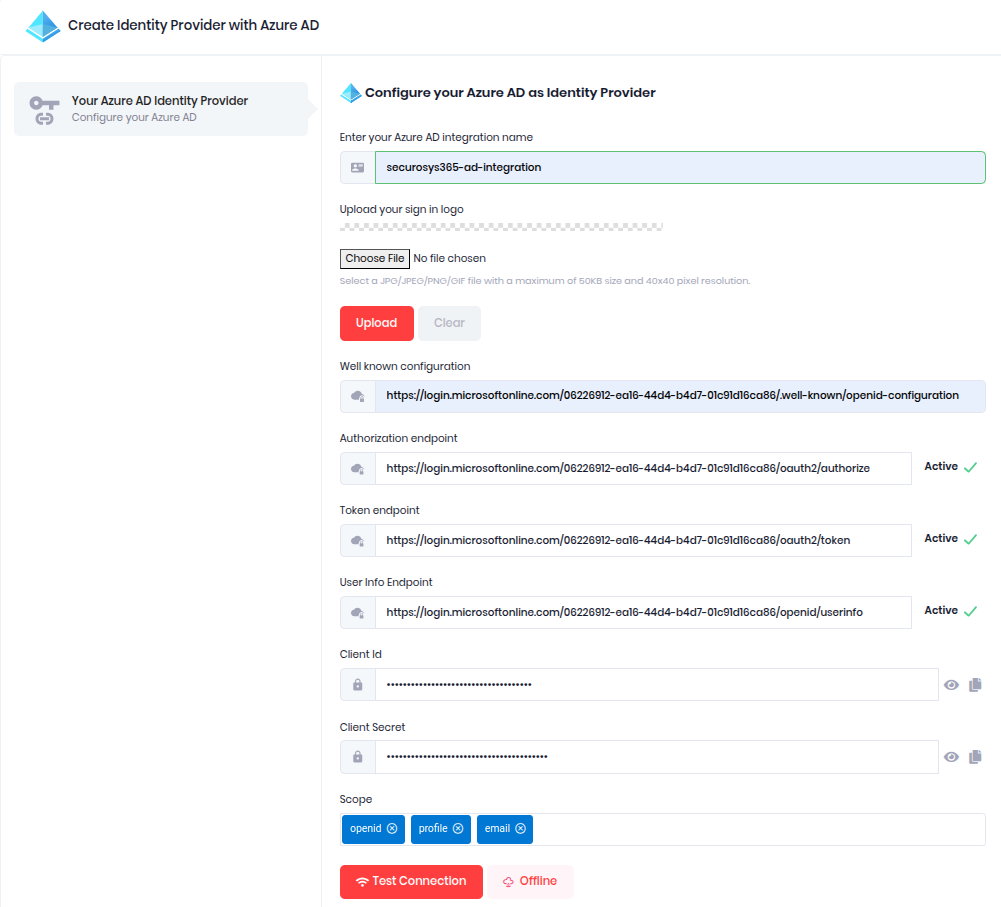The height and width of the screenshot is (907, 1001).
Task: Click the Choose File button
Action: 375,259
